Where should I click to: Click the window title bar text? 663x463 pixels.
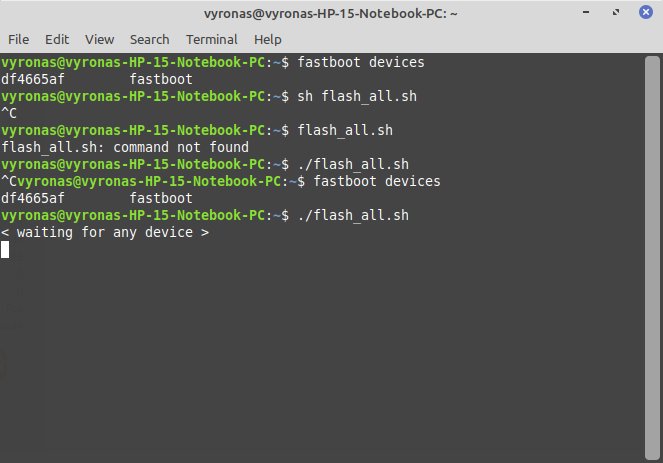(330, 14)
